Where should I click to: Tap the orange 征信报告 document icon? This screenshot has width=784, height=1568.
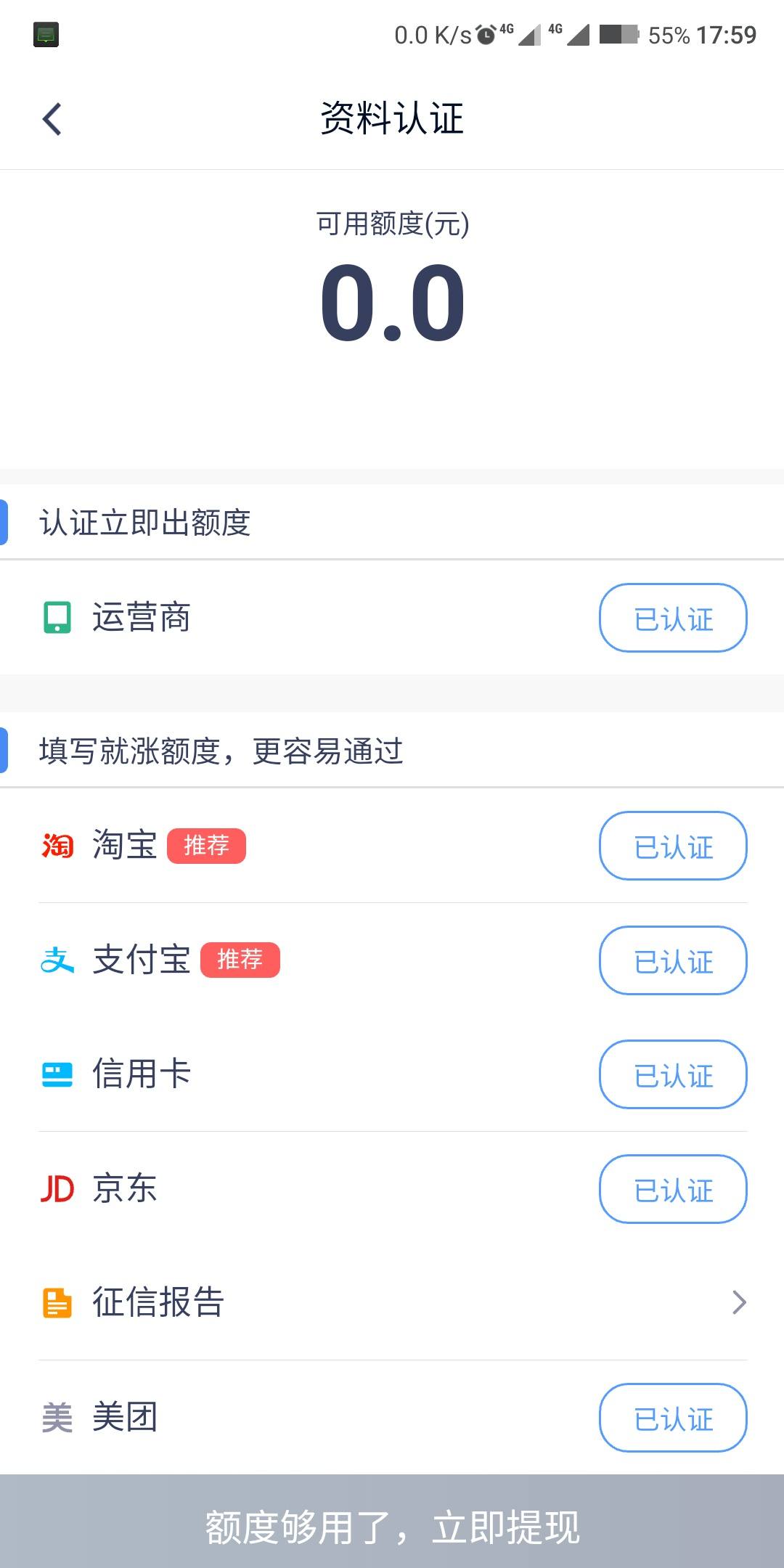click(57, 1303)
